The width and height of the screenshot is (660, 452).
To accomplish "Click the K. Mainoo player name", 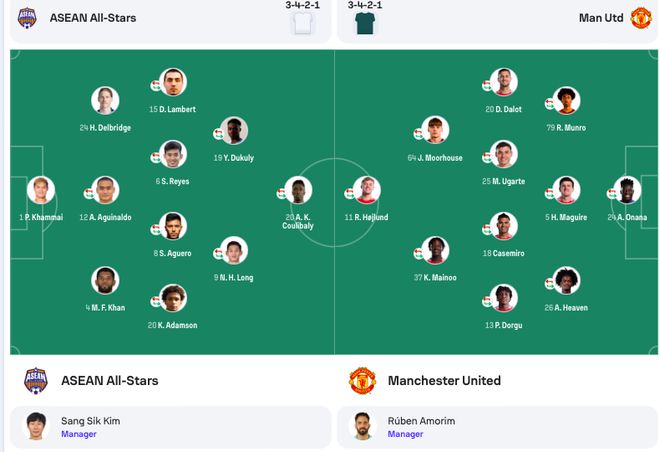I will tap(437, 277).
